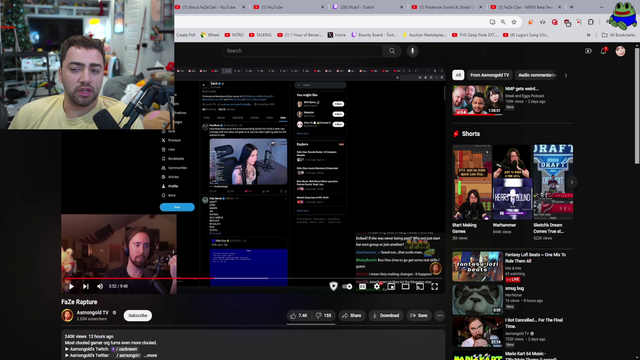Select the All filter chip

click(x=458, y=75)
